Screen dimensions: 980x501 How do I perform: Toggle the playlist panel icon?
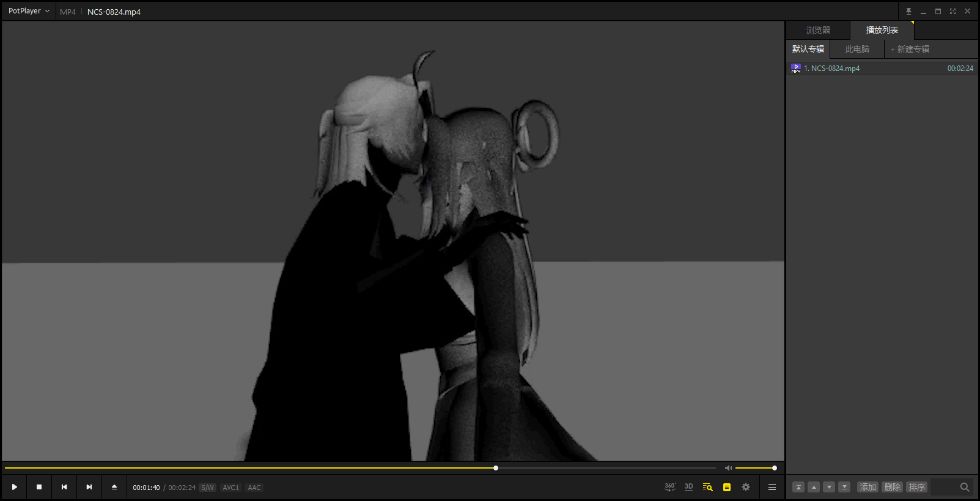[x=708, y=487]
